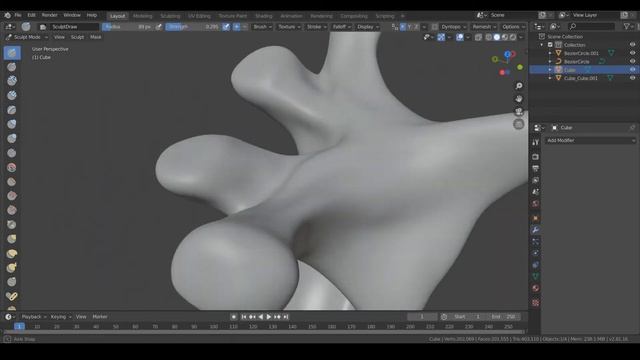Open the Sculpt Mode selector
Screen dimensions: 640x360
[x=27, y=37]
